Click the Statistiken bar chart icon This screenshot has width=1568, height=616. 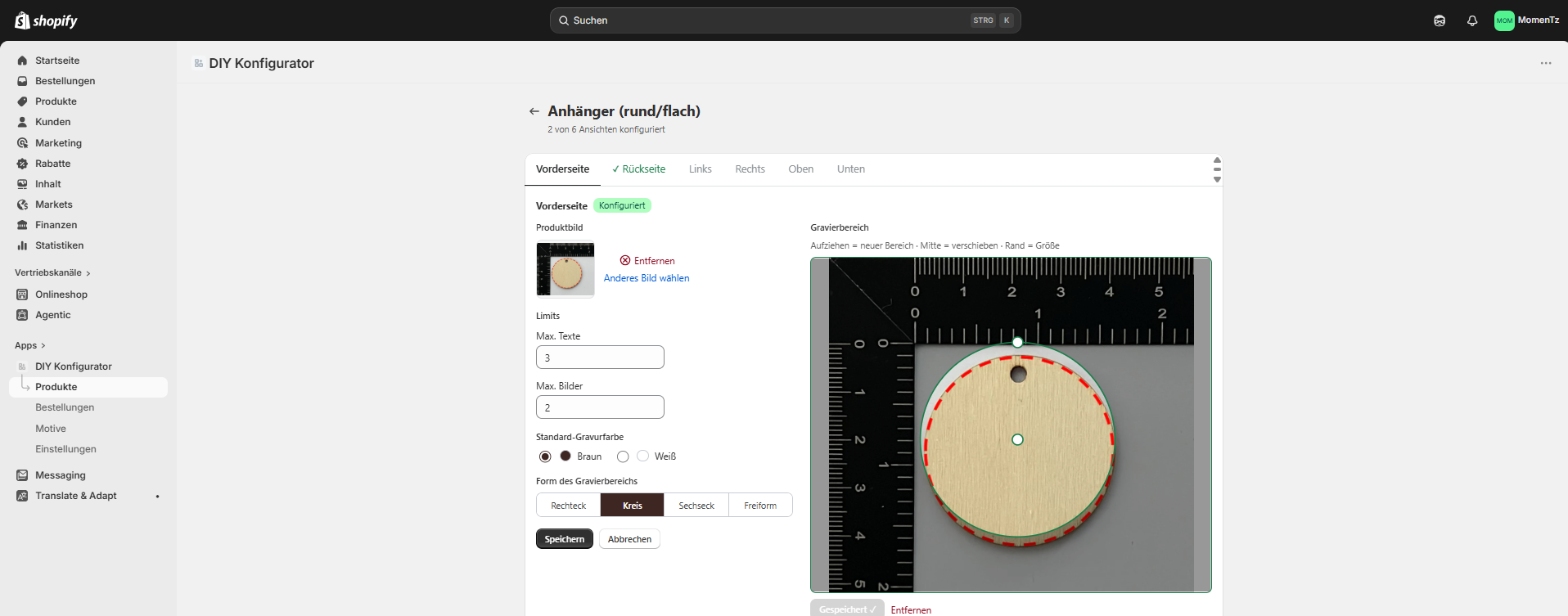(22, 245)
